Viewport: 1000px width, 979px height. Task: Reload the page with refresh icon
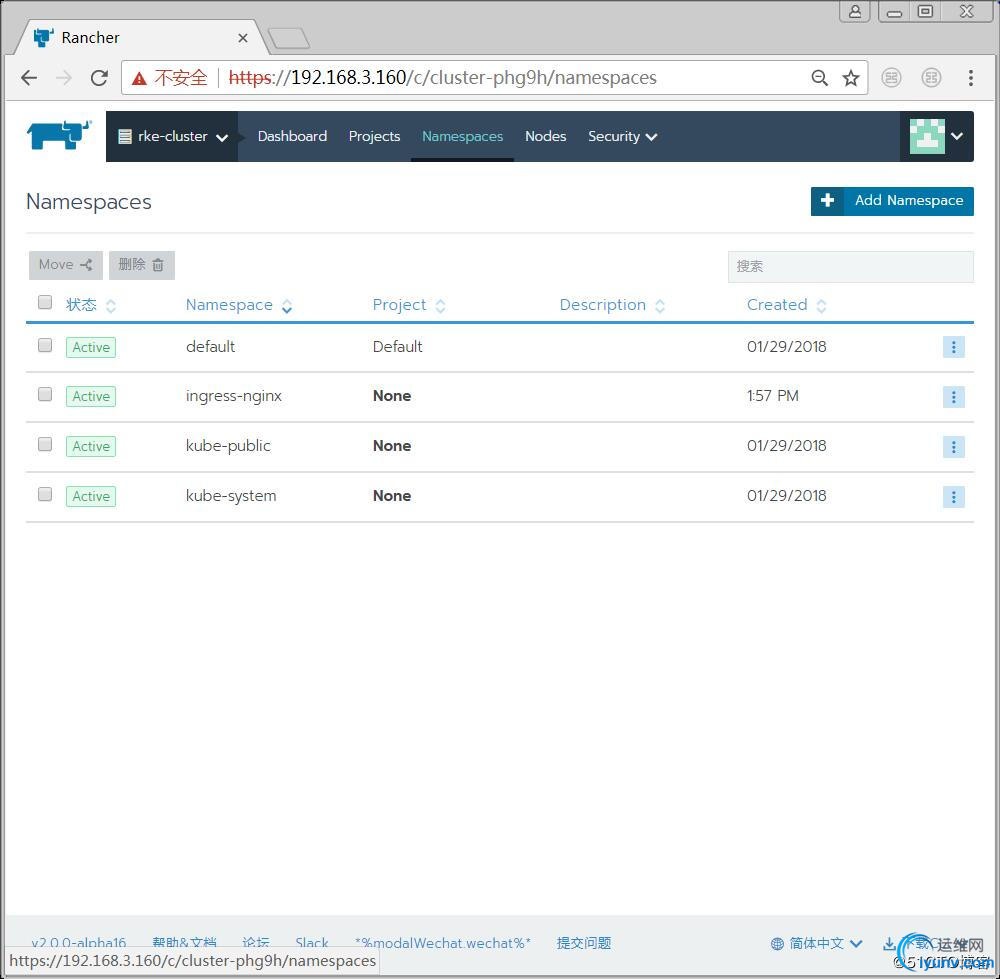coord(99,78)
